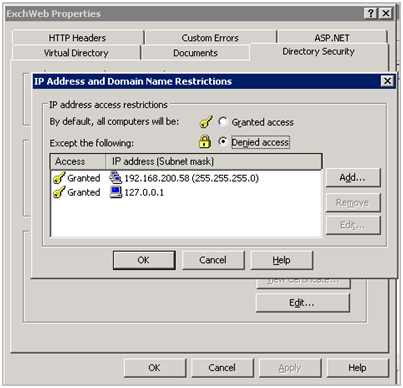Open the Documents tab
Viewport: 403px width, 388px height.
[195, 53]
